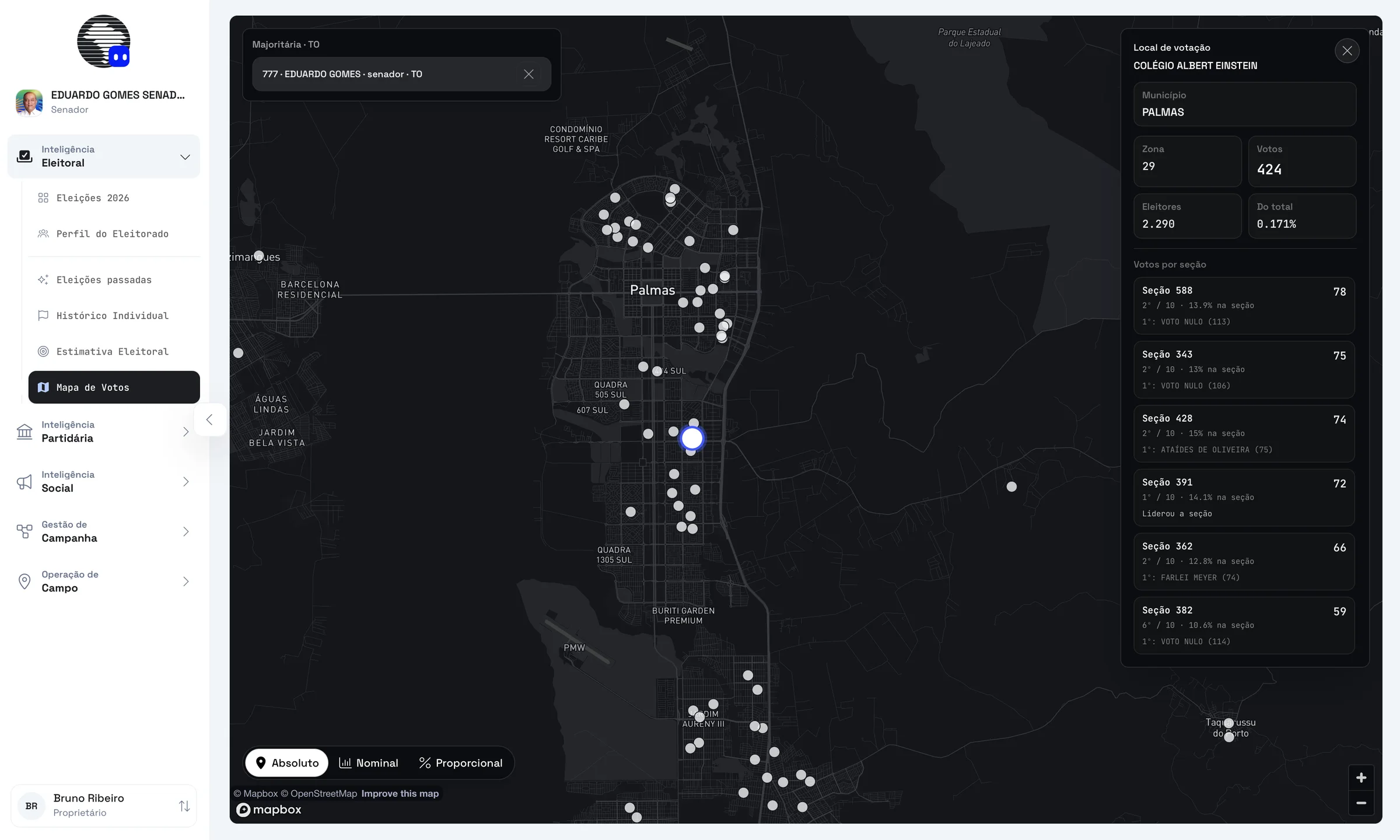Expand the Inteligência Partidária chevron

coord(185,432)
